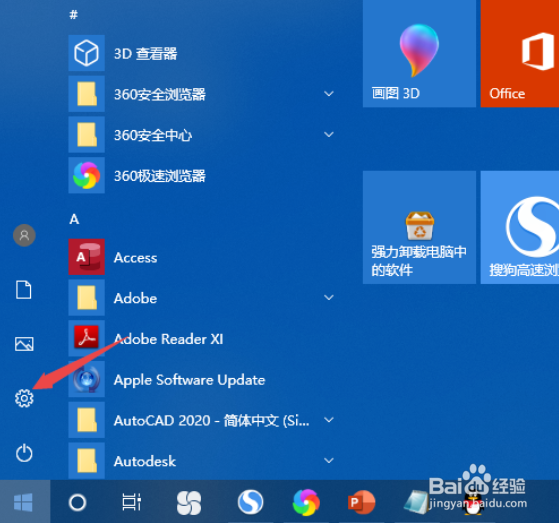Open the Autodesk folder icon
The image size is (559, 523).
(86, 461)
